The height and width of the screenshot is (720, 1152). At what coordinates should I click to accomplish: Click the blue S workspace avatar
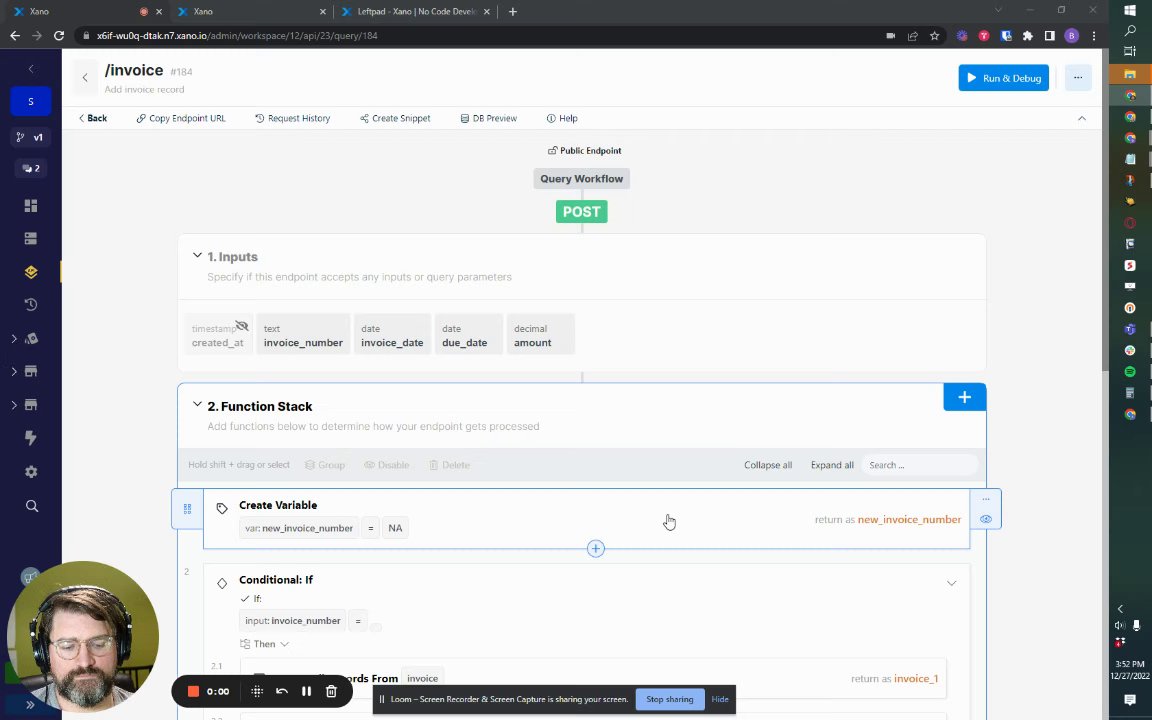(x=31, y=101)
